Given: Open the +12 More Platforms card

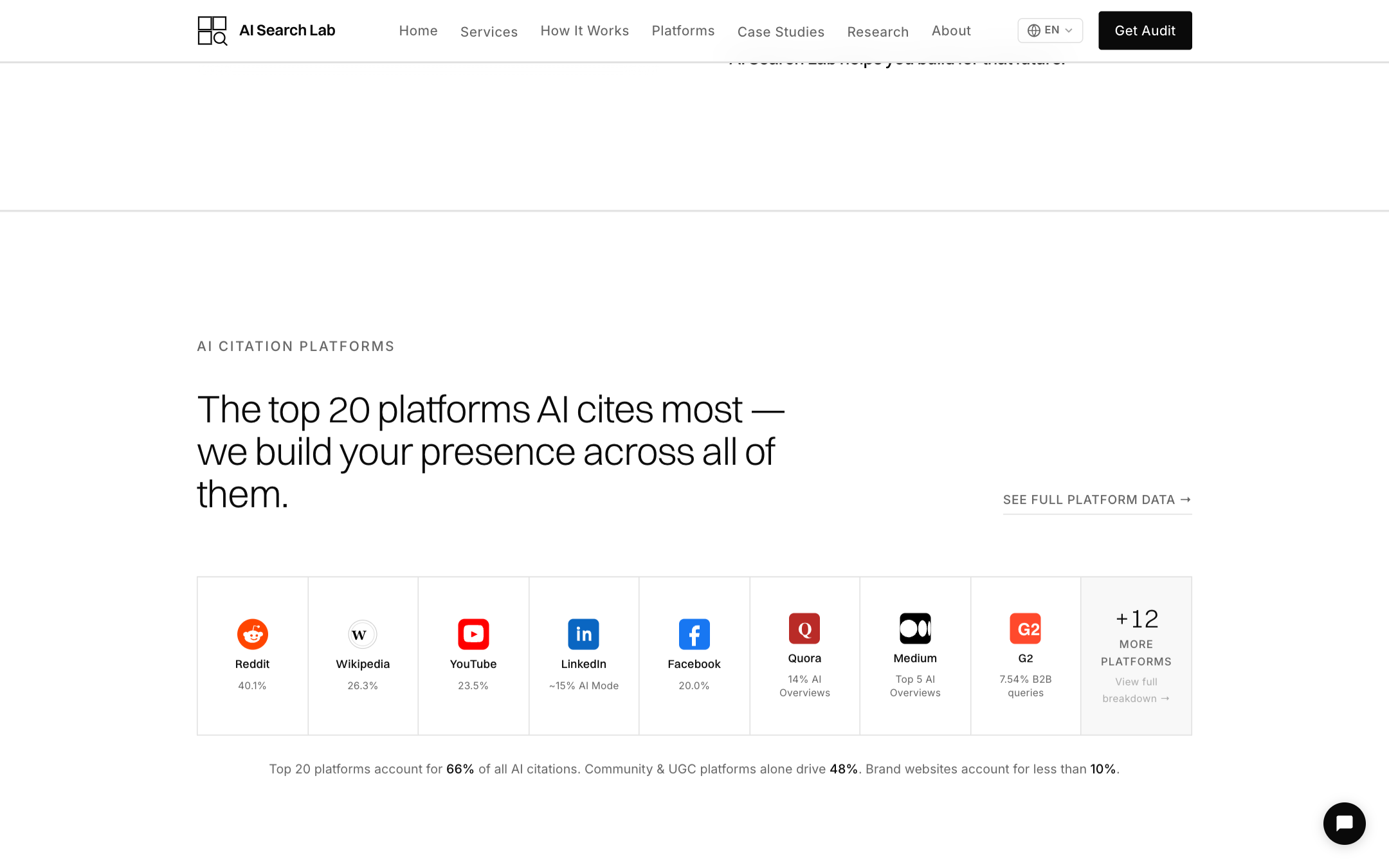Looking at the screenshot, I should (1136, 656).
